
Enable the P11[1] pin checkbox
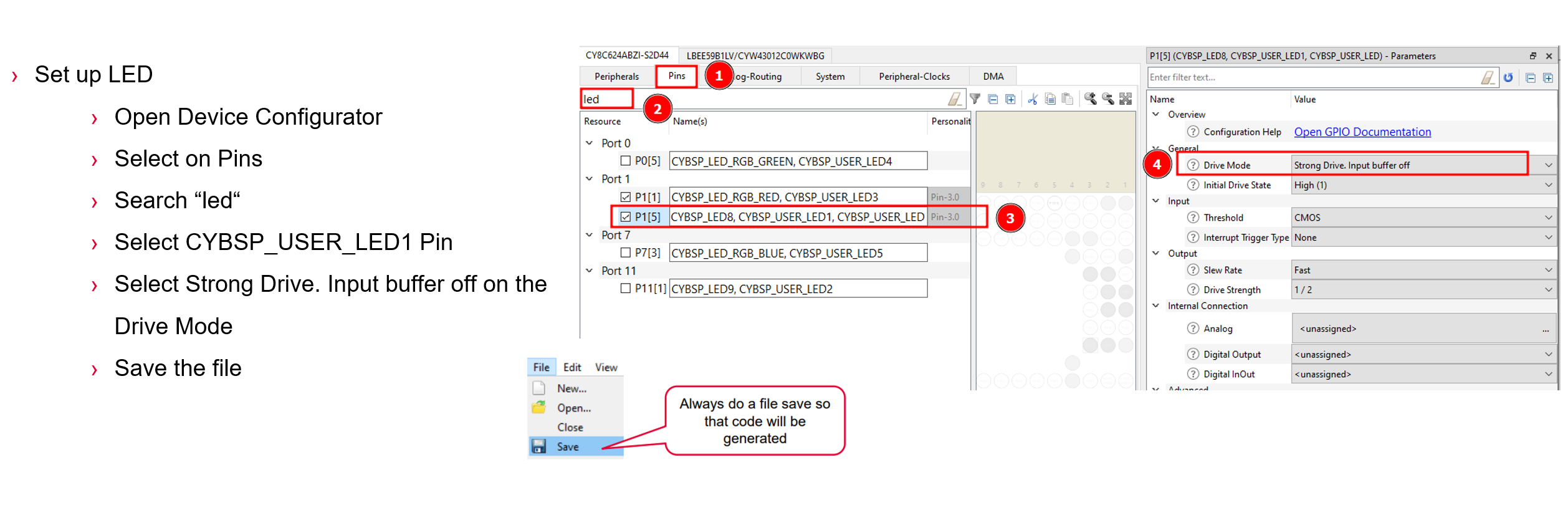pos(626,289)
